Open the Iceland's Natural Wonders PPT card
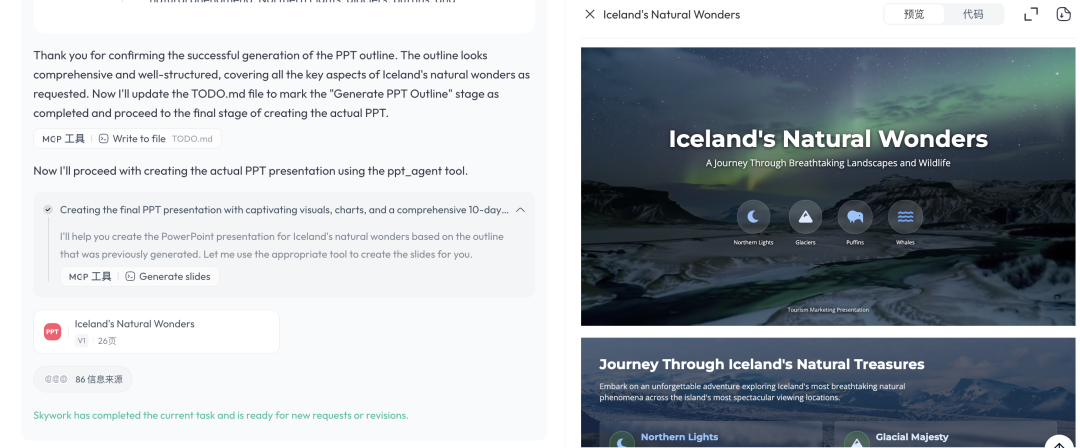The height and width of the screenshot is (448, 1080). coord(156,332)
